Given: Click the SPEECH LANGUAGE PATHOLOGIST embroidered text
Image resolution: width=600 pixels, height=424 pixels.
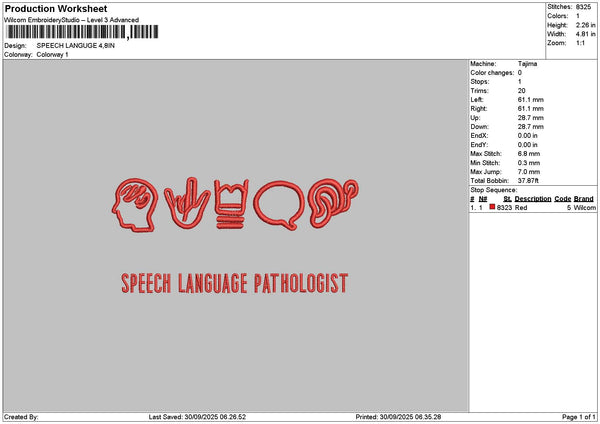Looking at the screenshot, I should coord(235,283).
